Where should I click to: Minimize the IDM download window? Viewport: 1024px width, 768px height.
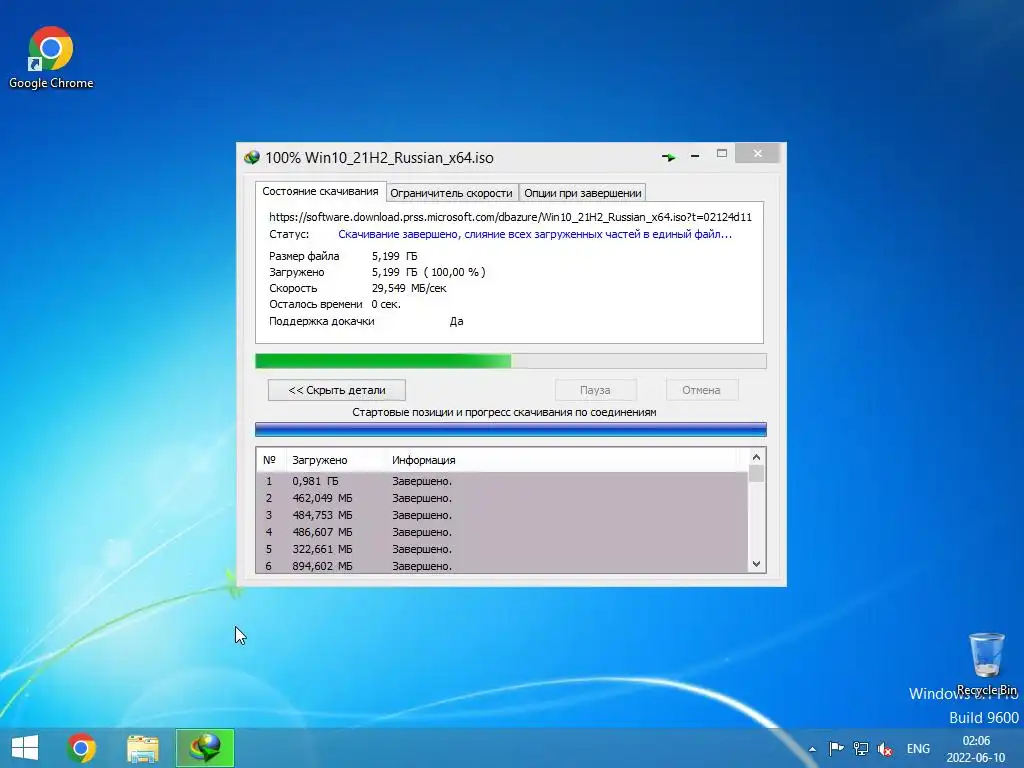tap(695, 156)
